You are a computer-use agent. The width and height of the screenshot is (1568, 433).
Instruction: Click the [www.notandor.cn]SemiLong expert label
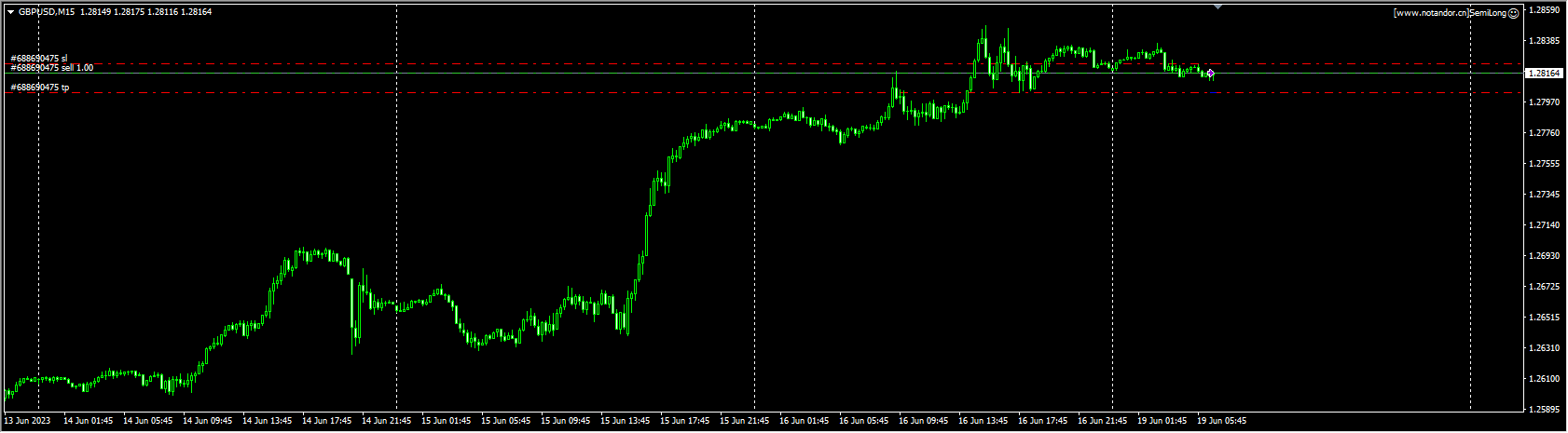(1451, 13)
